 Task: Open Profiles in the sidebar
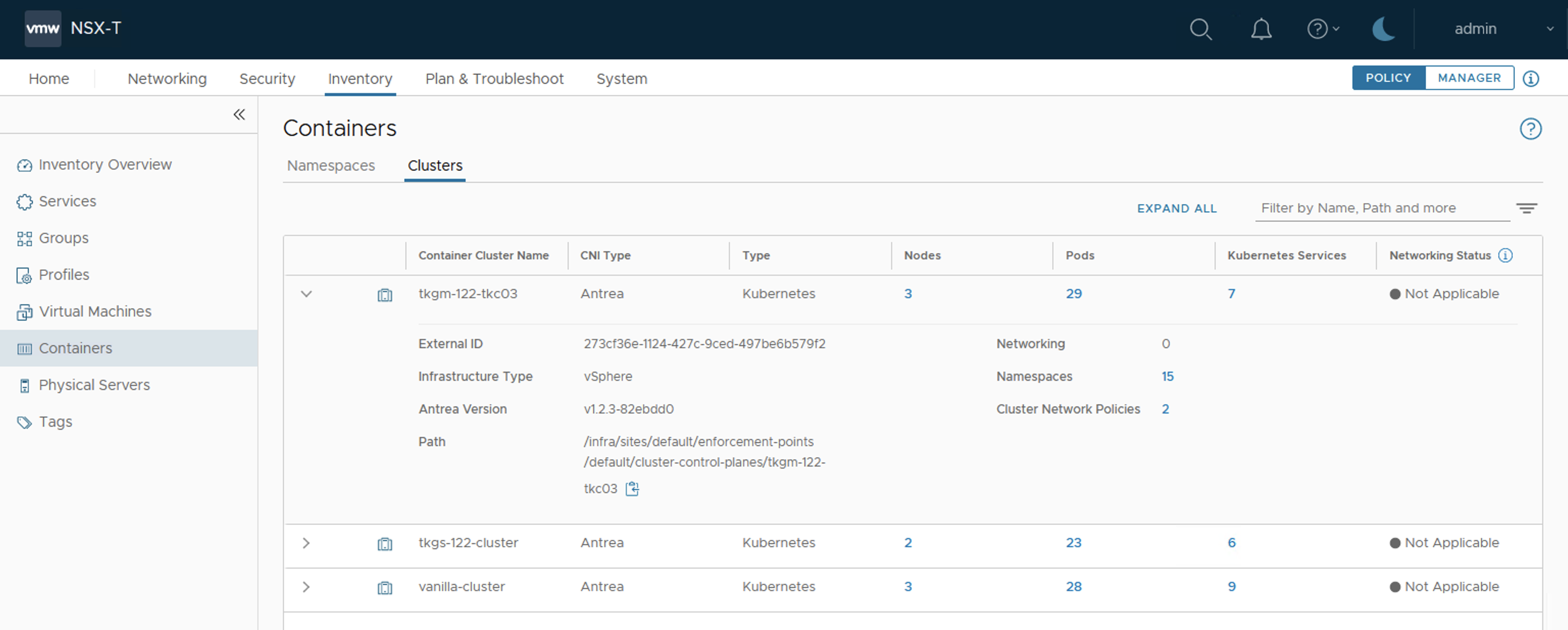129,275
